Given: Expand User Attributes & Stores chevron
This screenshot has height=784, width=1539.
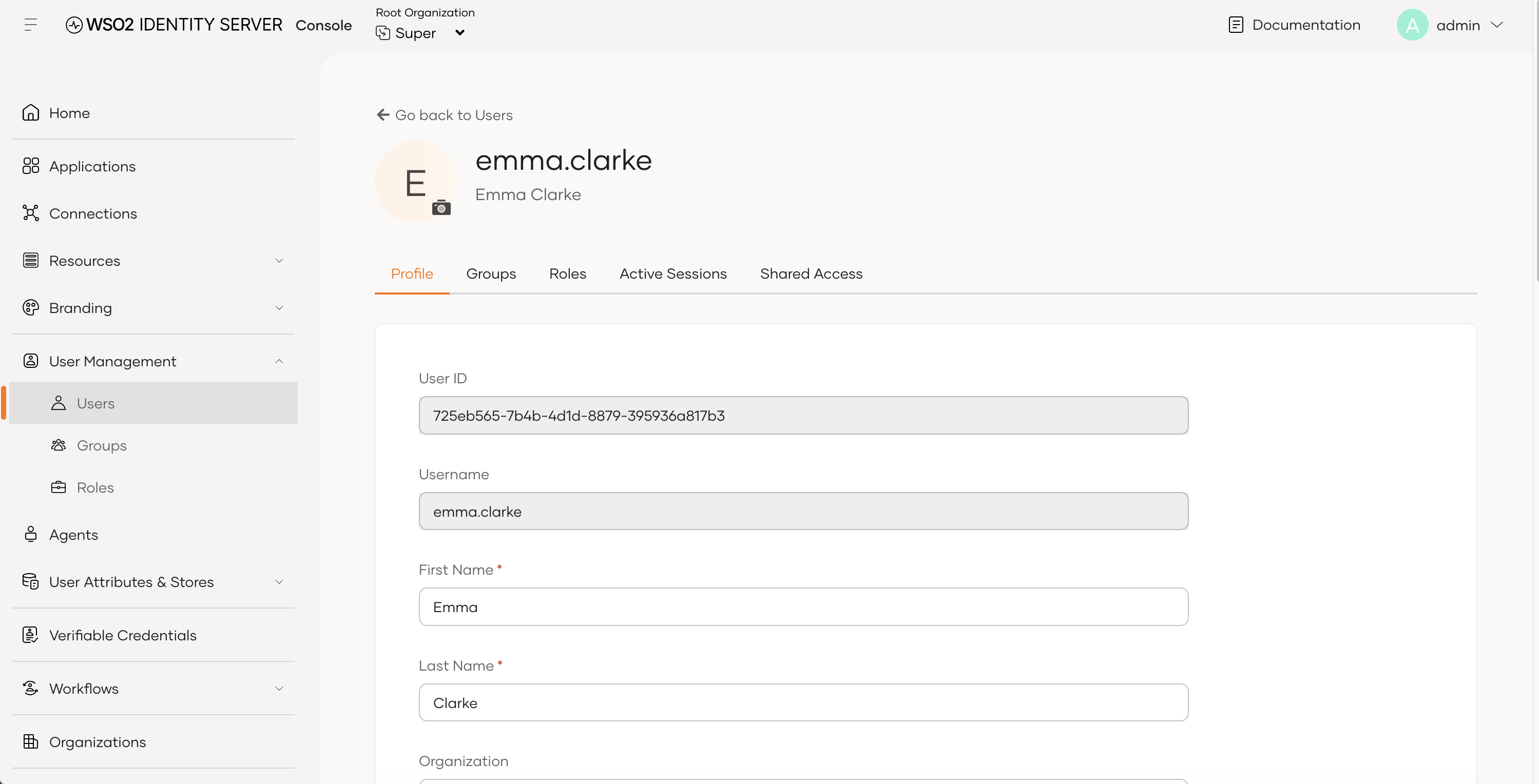Looking at the screenshot, I should 279,581.
